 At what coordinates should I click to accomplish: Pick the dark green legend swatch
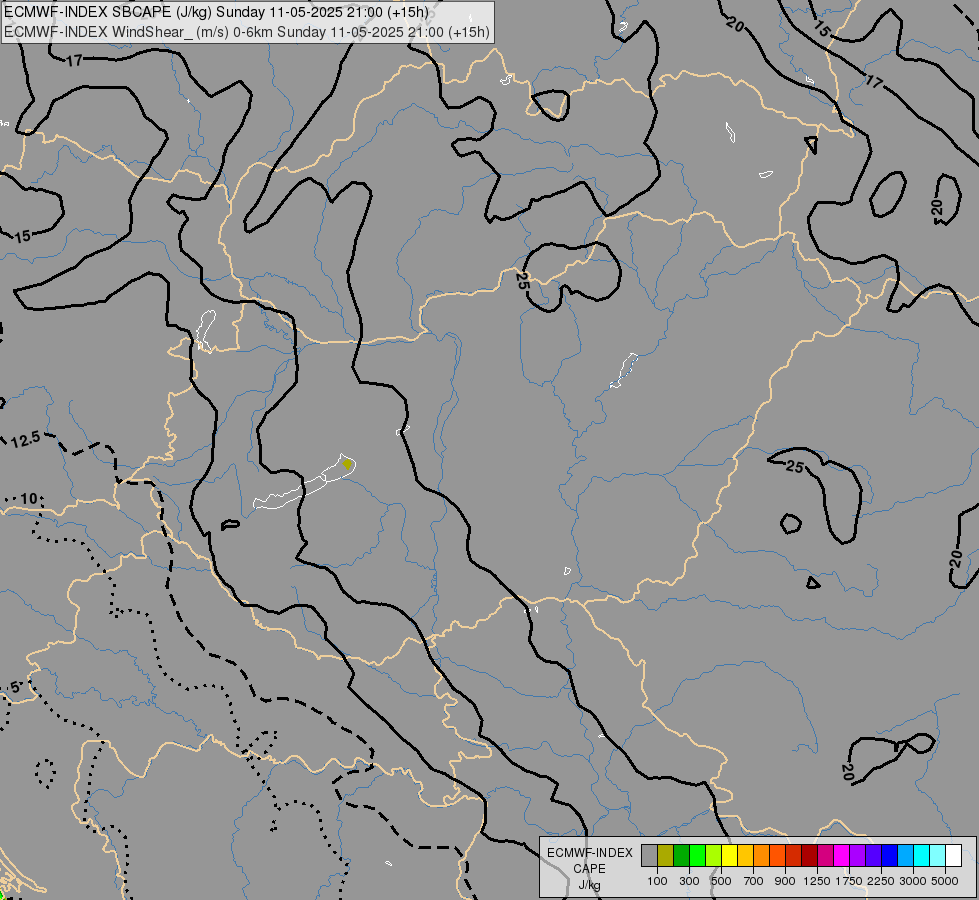681,855
